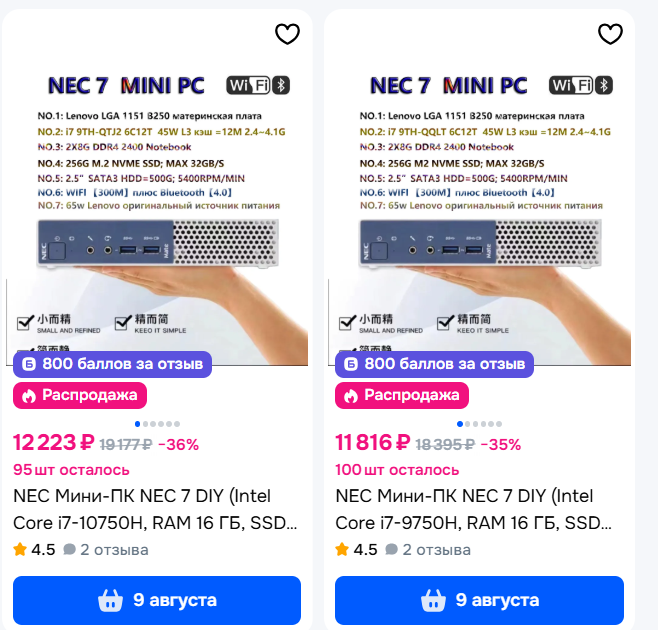Select the first carousel dot of the left product
Viewport: 658px width, 630px height.
(x=137, y=424)
